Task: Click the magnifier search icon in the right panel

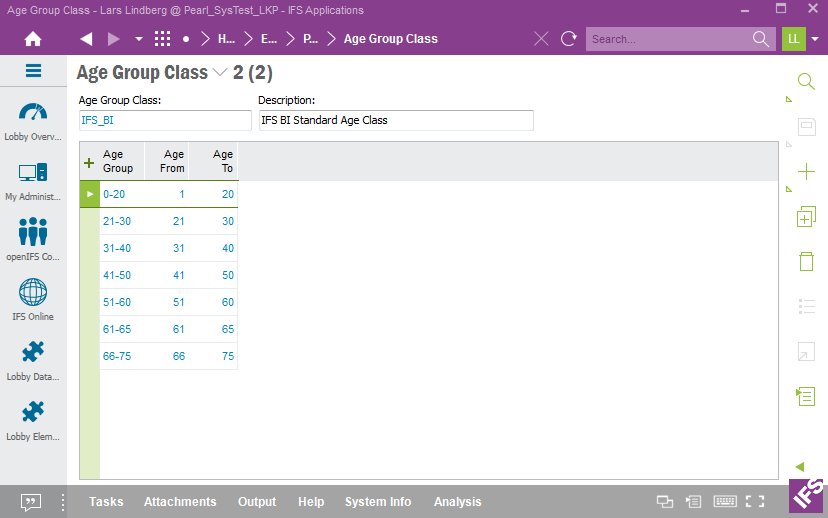Action: [x=805, y=82]
